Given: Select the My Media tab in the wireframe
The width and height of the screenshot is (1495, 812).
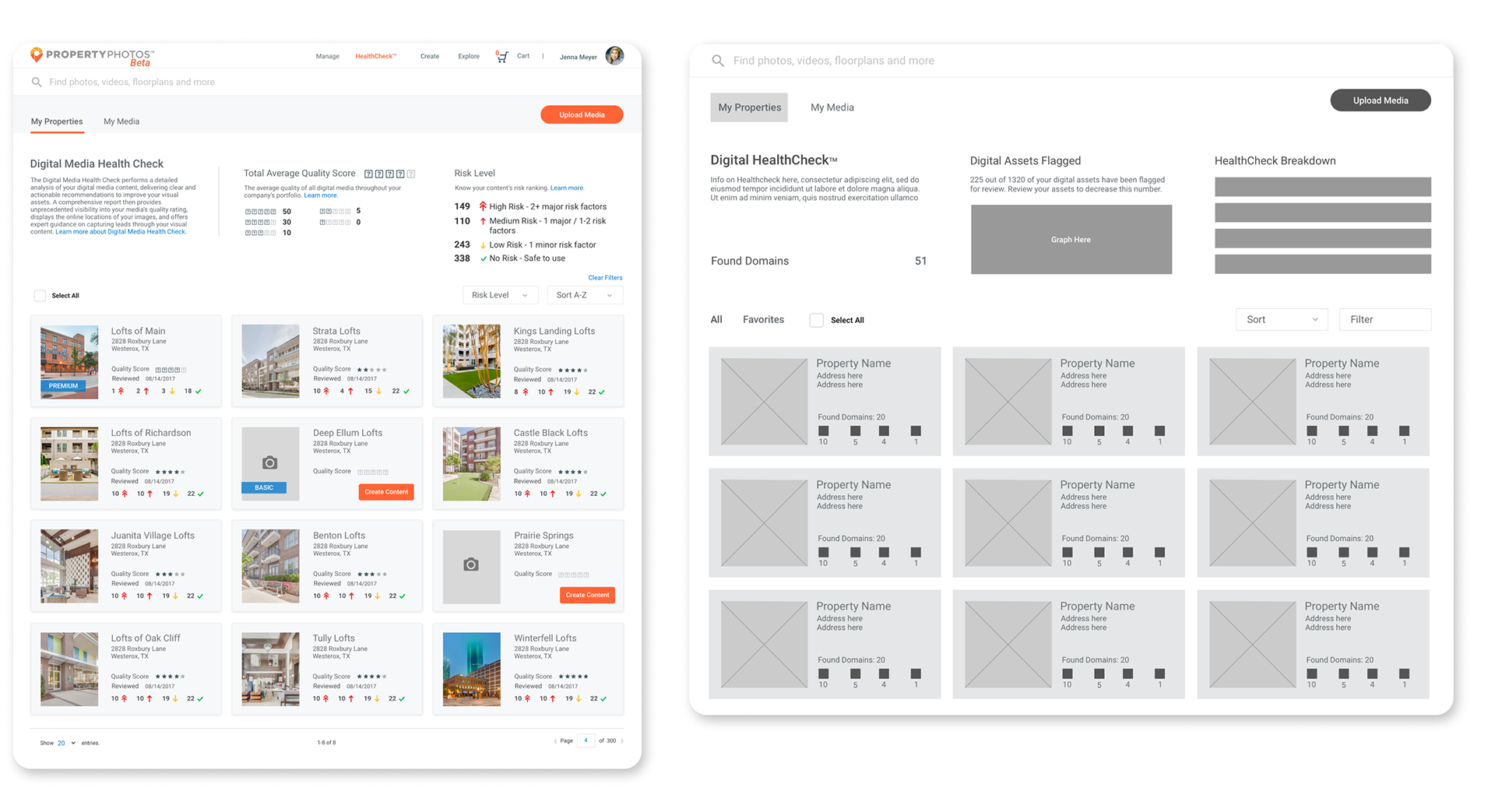Looking at the screenshot, I should [832, 107].
